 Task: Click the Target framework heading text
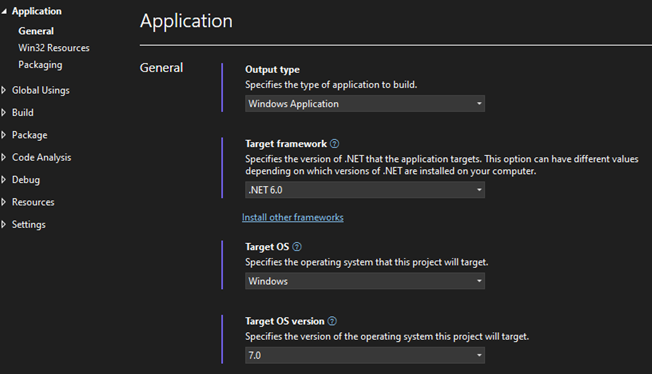click(x=286, y=144)
